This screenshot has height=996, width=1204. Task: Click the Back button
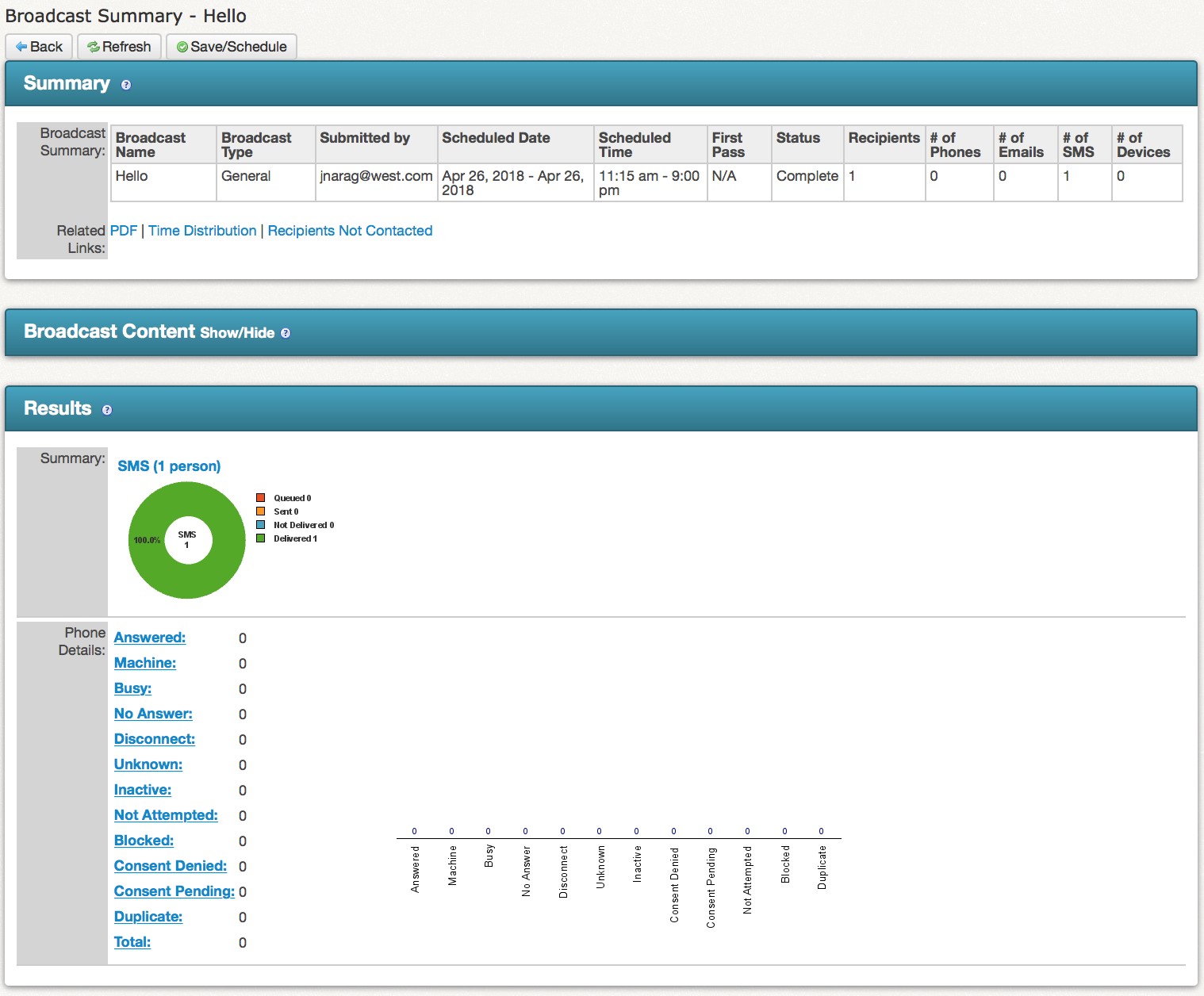tap(39, 47)
